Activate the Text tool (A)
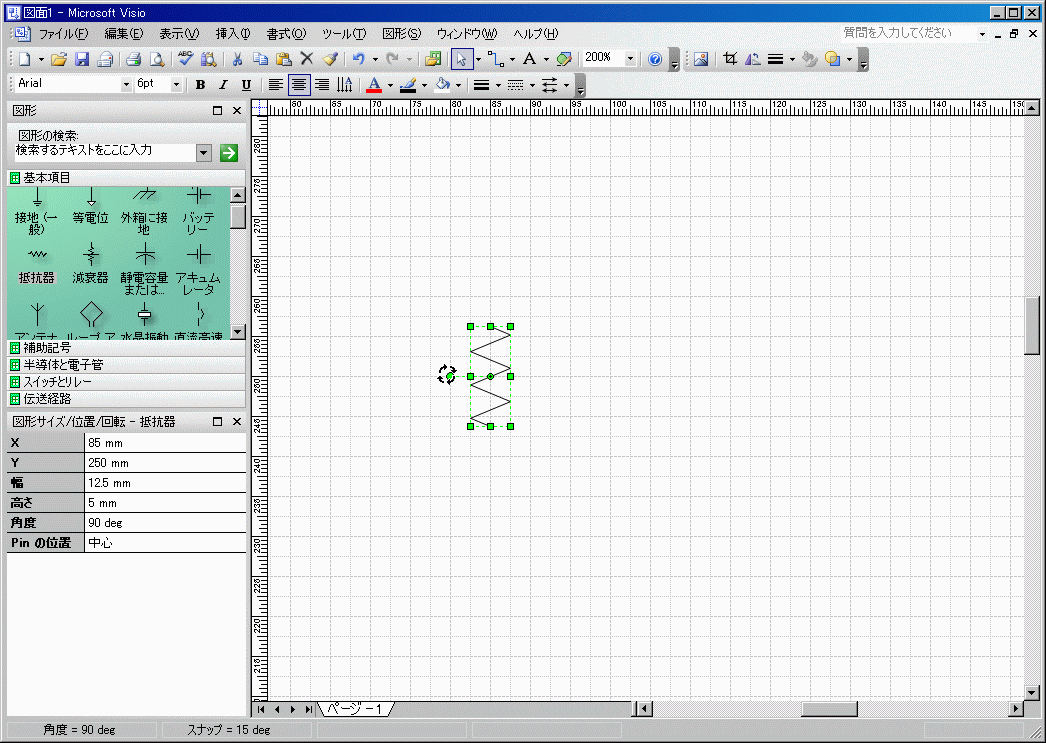1046x743 pixels. click(x=529, y=59)
